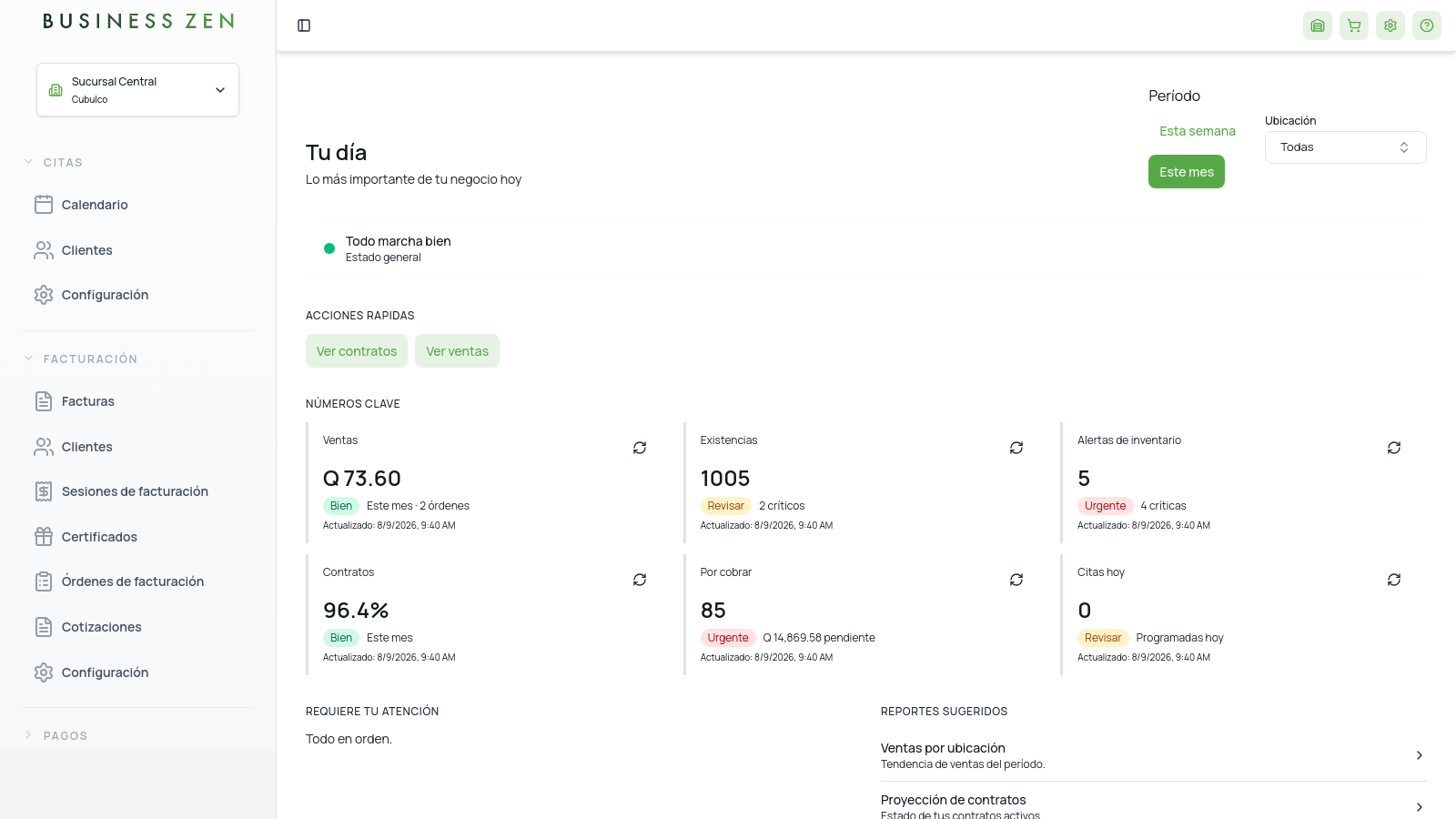The image size is (1456, 819).
Task: Click the Certificados gift icon
Action: coord(44,537)
